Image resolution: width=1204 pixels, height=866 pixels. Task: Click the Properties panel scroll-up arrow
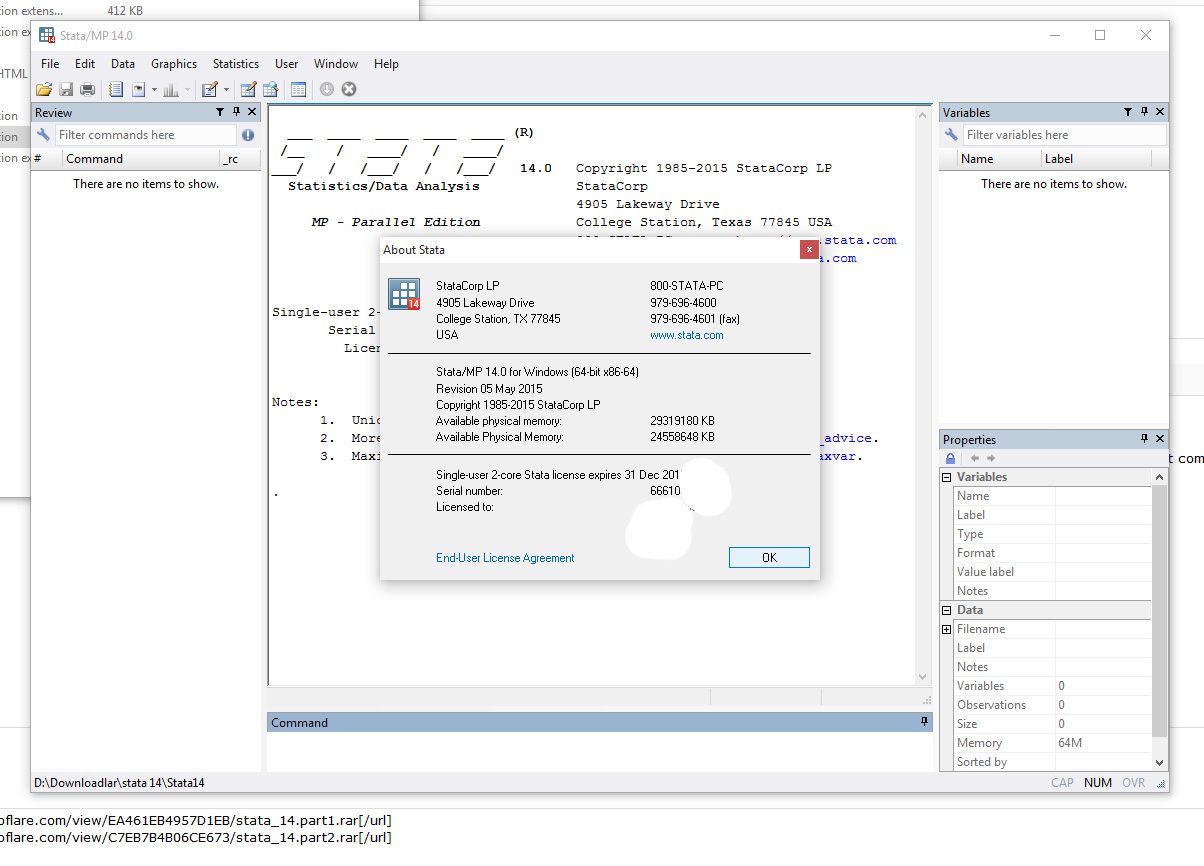tap(1160, 477)
